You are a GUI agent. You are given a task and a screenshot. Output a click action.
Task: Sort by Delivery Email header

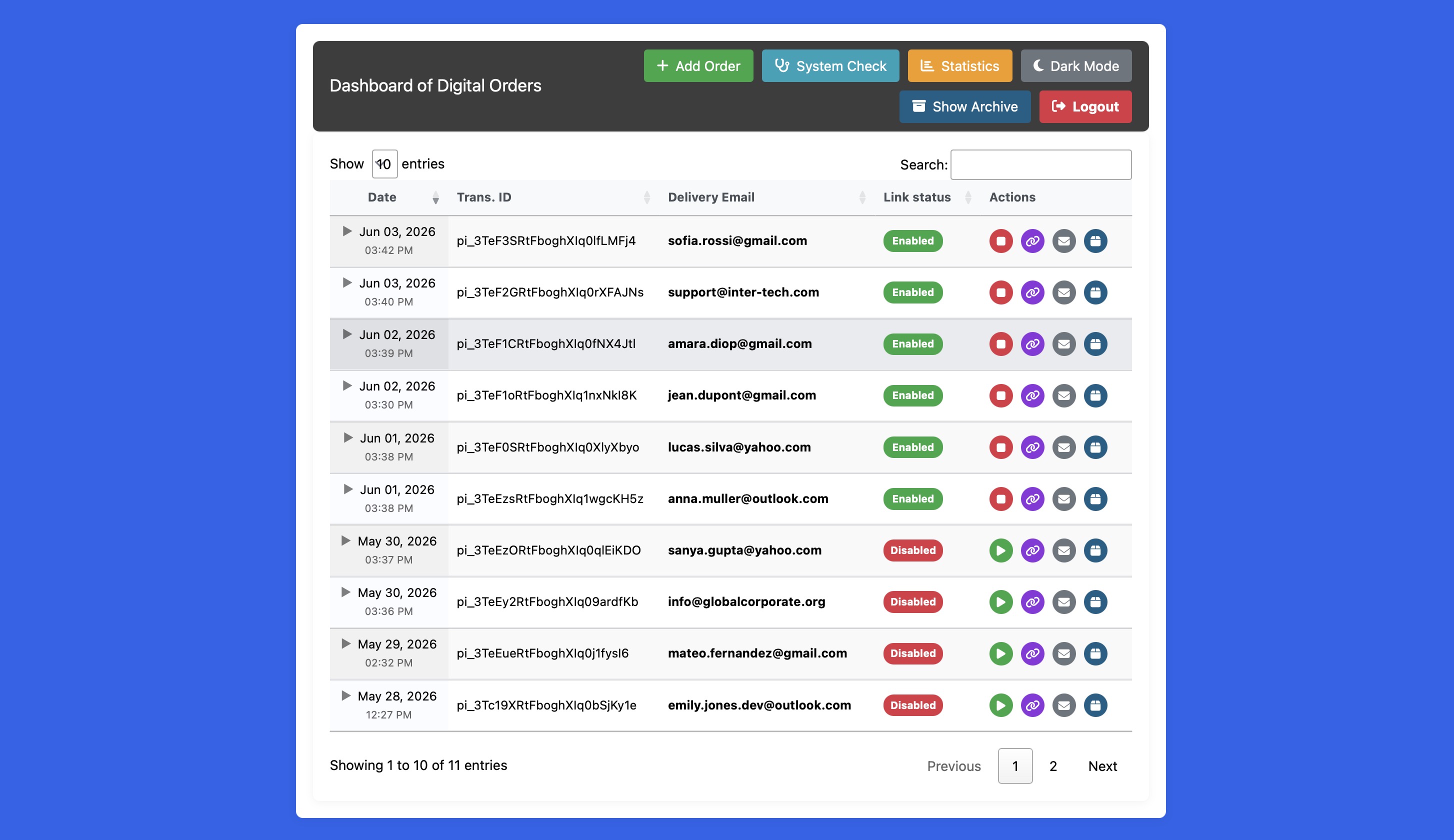click(x=766, y=197)
